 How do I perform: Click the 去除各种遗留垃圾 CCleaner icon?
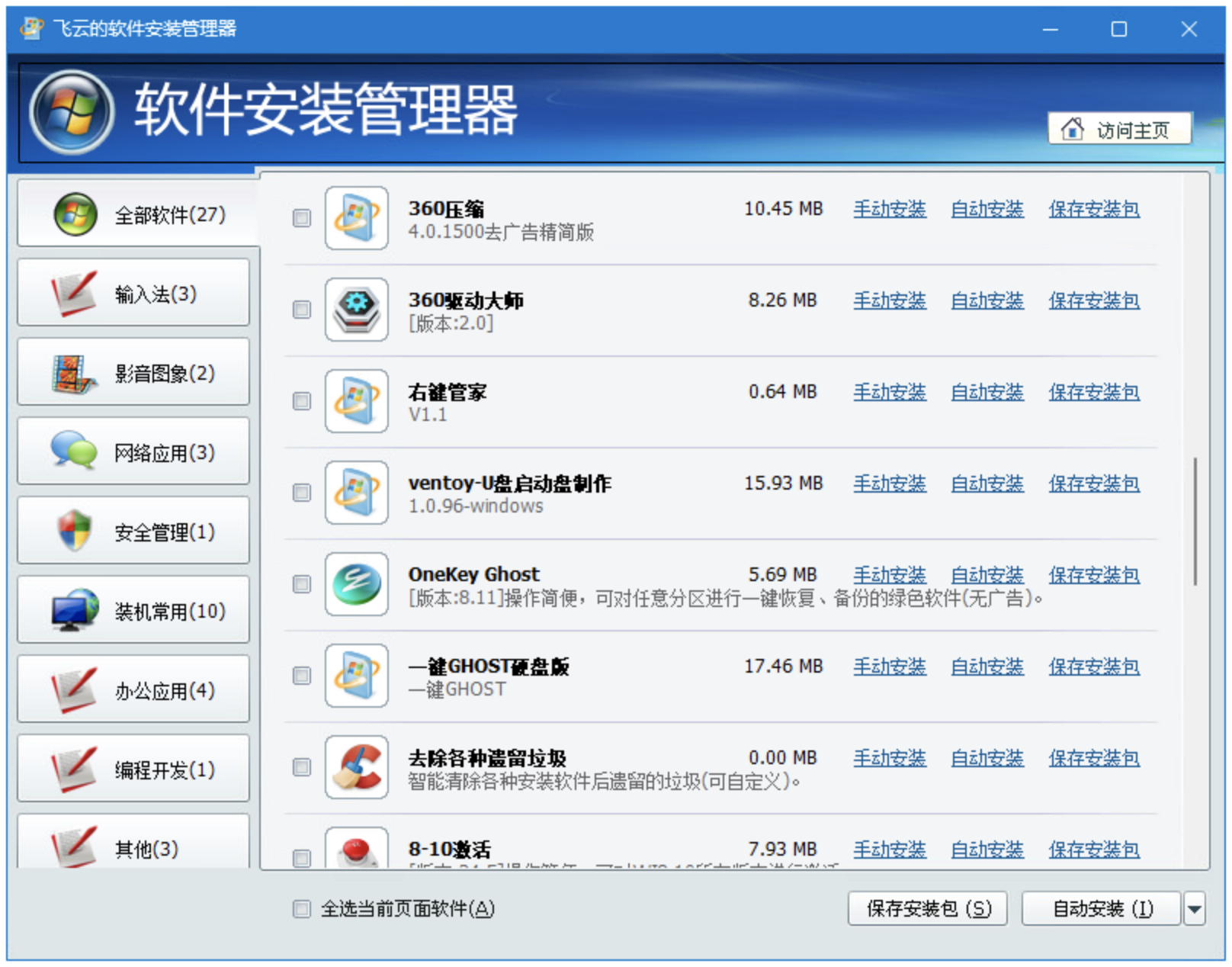pos(357,767)
